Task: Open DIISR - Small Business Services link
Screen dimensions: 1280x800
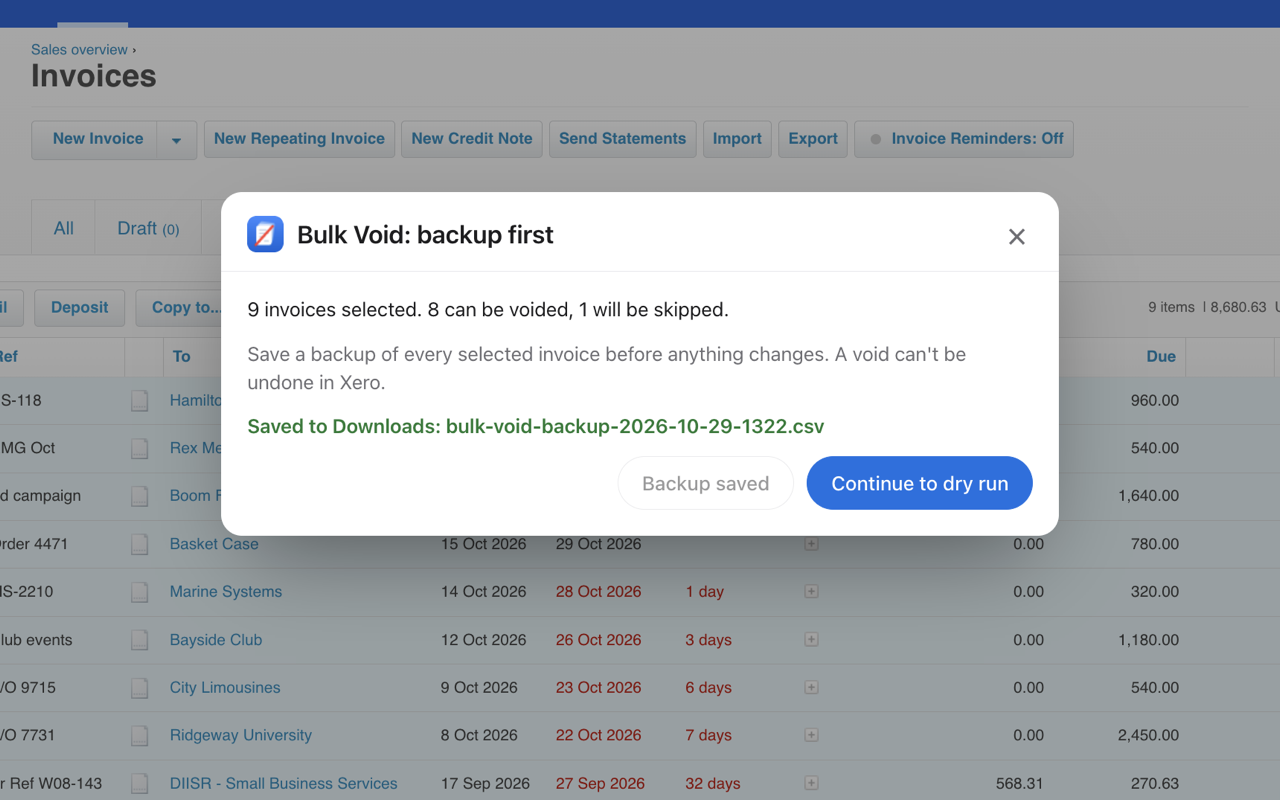Action: coord(284,783)
